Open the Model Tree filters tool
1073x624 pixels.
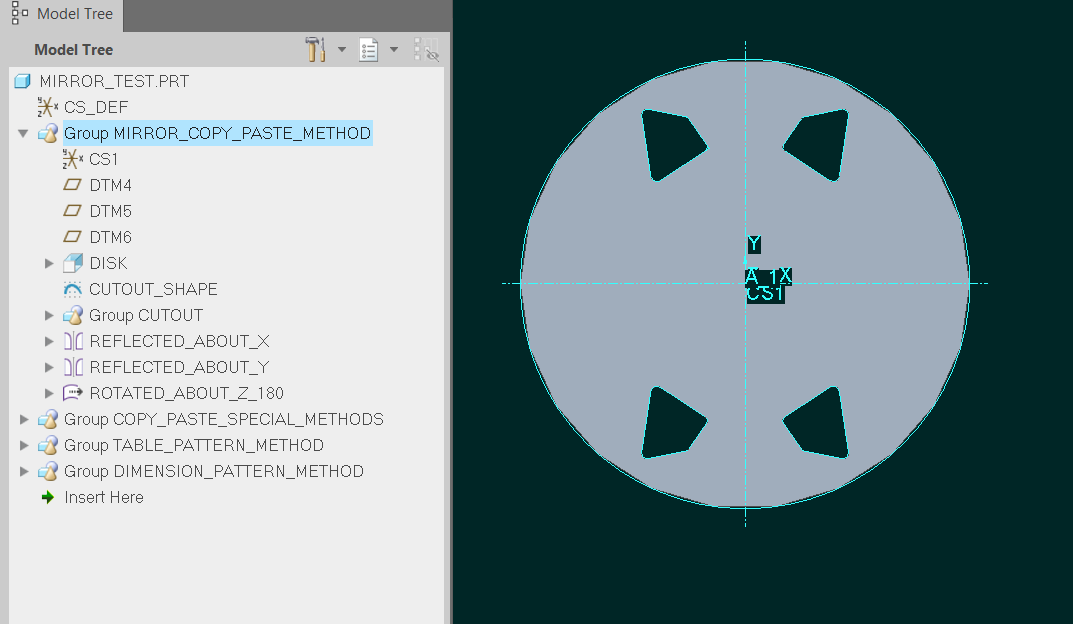(x=315, y=48)
